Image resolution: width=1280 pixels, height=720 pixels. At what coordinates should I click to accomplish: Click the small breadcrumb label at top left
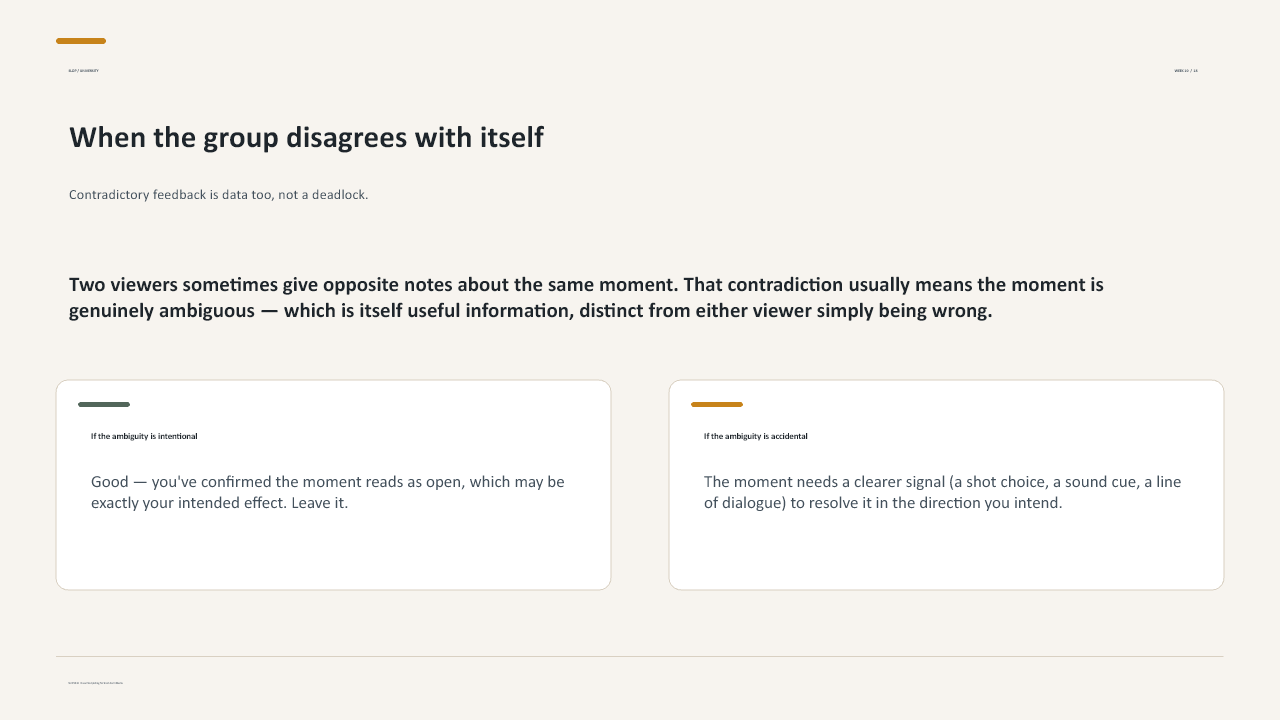[83, 71]
